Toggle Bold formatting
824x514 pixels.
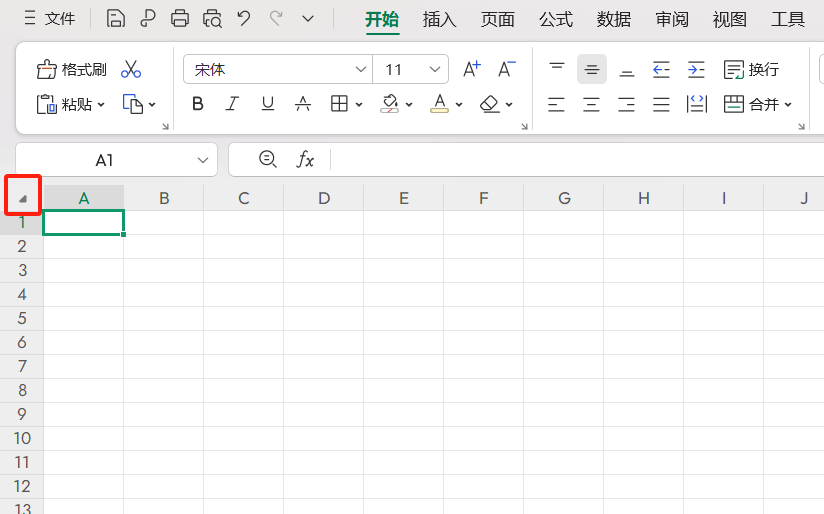point(198,104)
